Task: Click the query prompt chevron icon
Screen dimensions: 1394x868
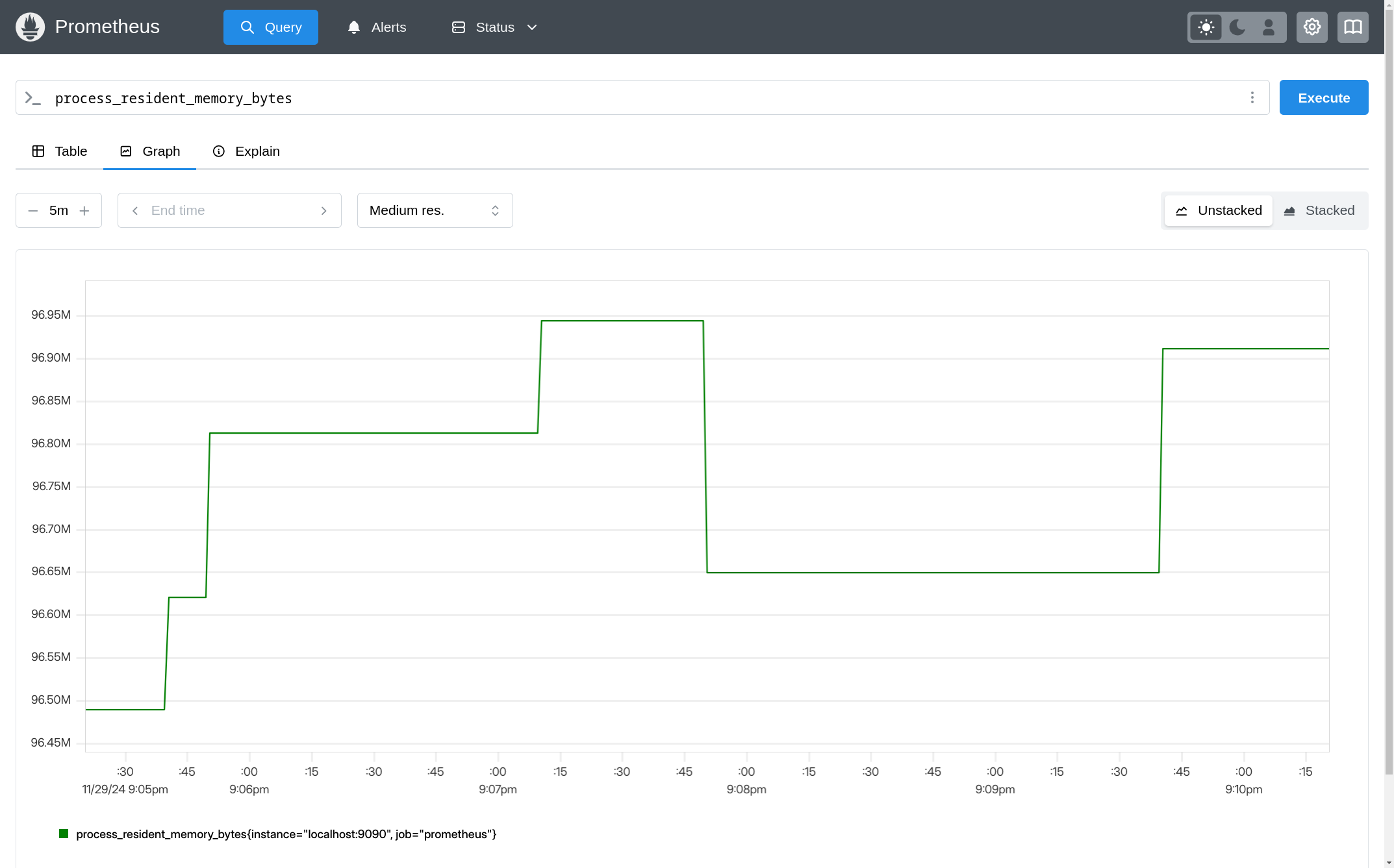Action: 33,97
